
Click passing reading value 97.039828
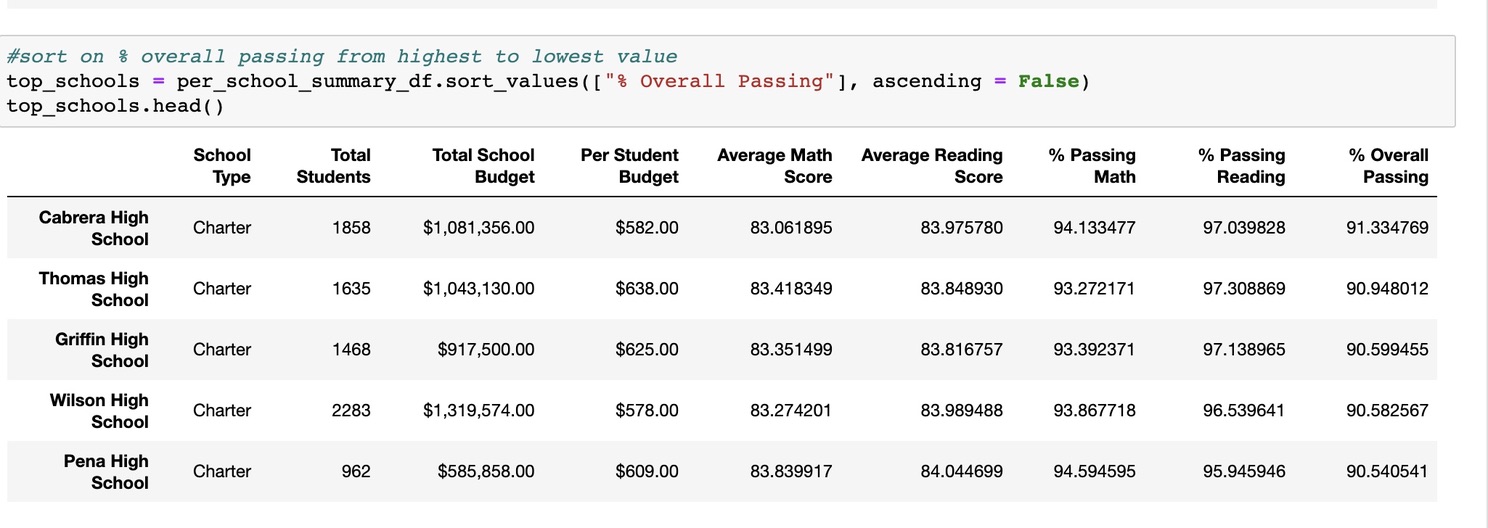pyautogui.click(x=1245, y=228)
